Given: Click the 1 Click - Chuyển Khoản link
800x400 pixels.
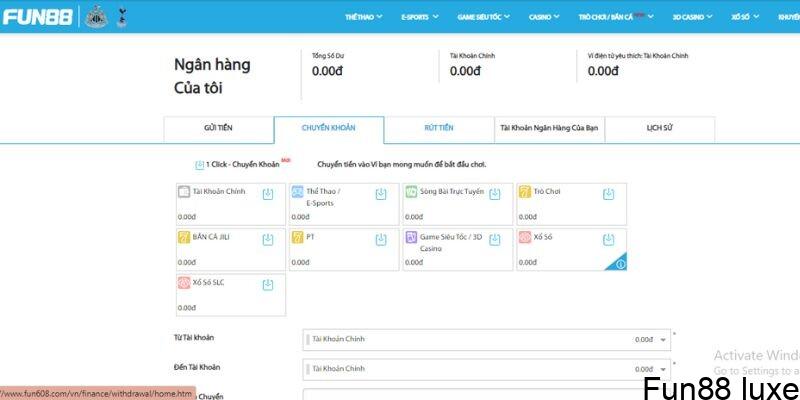Looking at the screenshot, I should coord(242,165).
